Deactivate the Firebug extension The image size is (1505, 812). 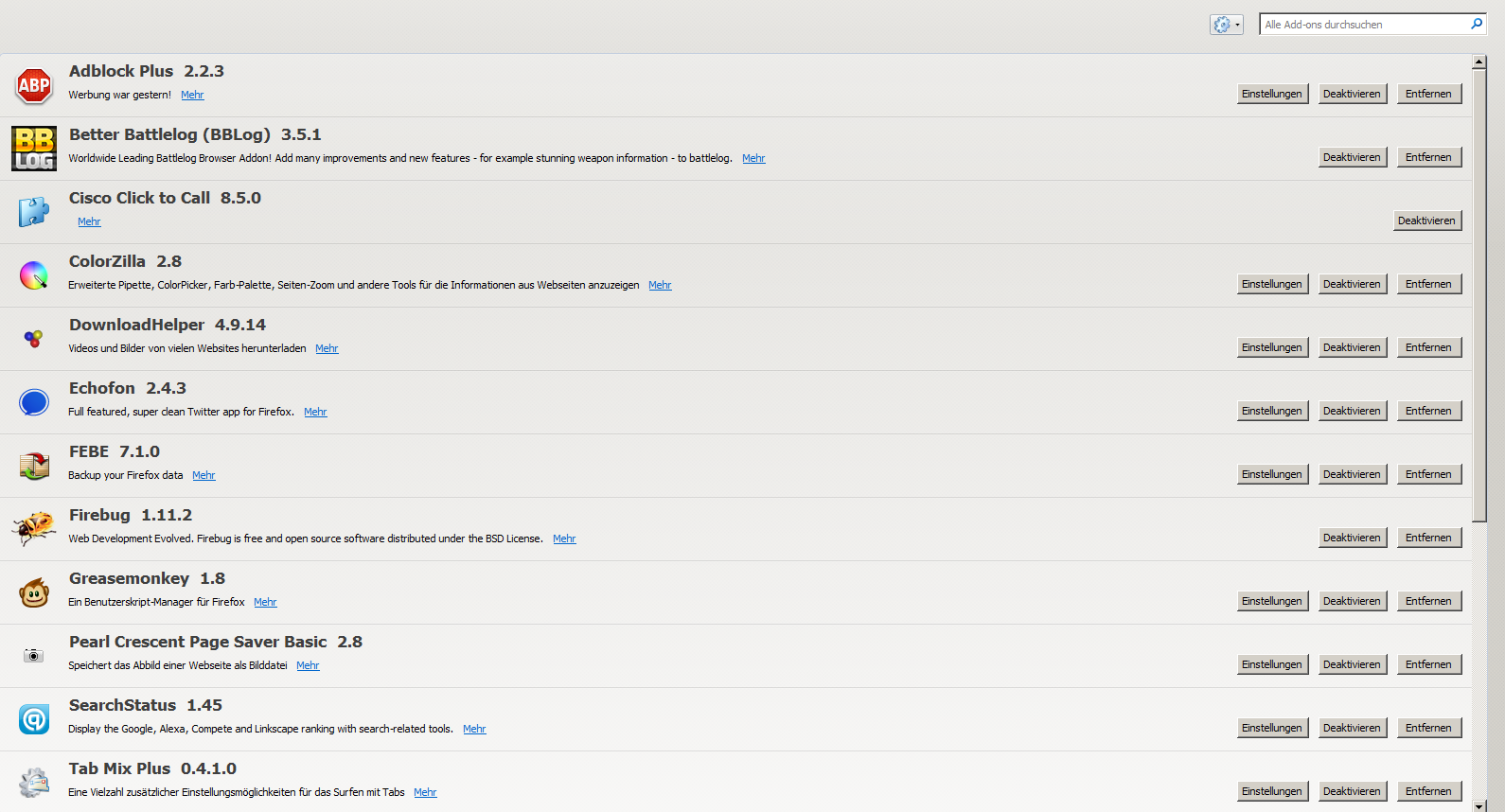coord(1352,538)
